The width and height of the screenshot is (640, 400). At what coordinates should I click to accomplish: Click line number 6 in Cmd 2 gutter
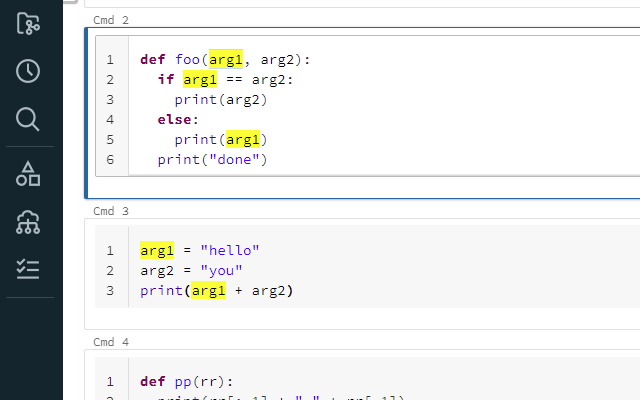[x=110, y=160]
